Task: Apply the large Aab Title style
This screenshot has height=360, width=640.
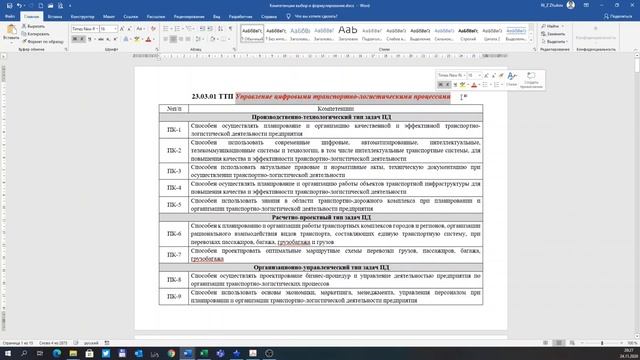Action: [x=348, y=33]
